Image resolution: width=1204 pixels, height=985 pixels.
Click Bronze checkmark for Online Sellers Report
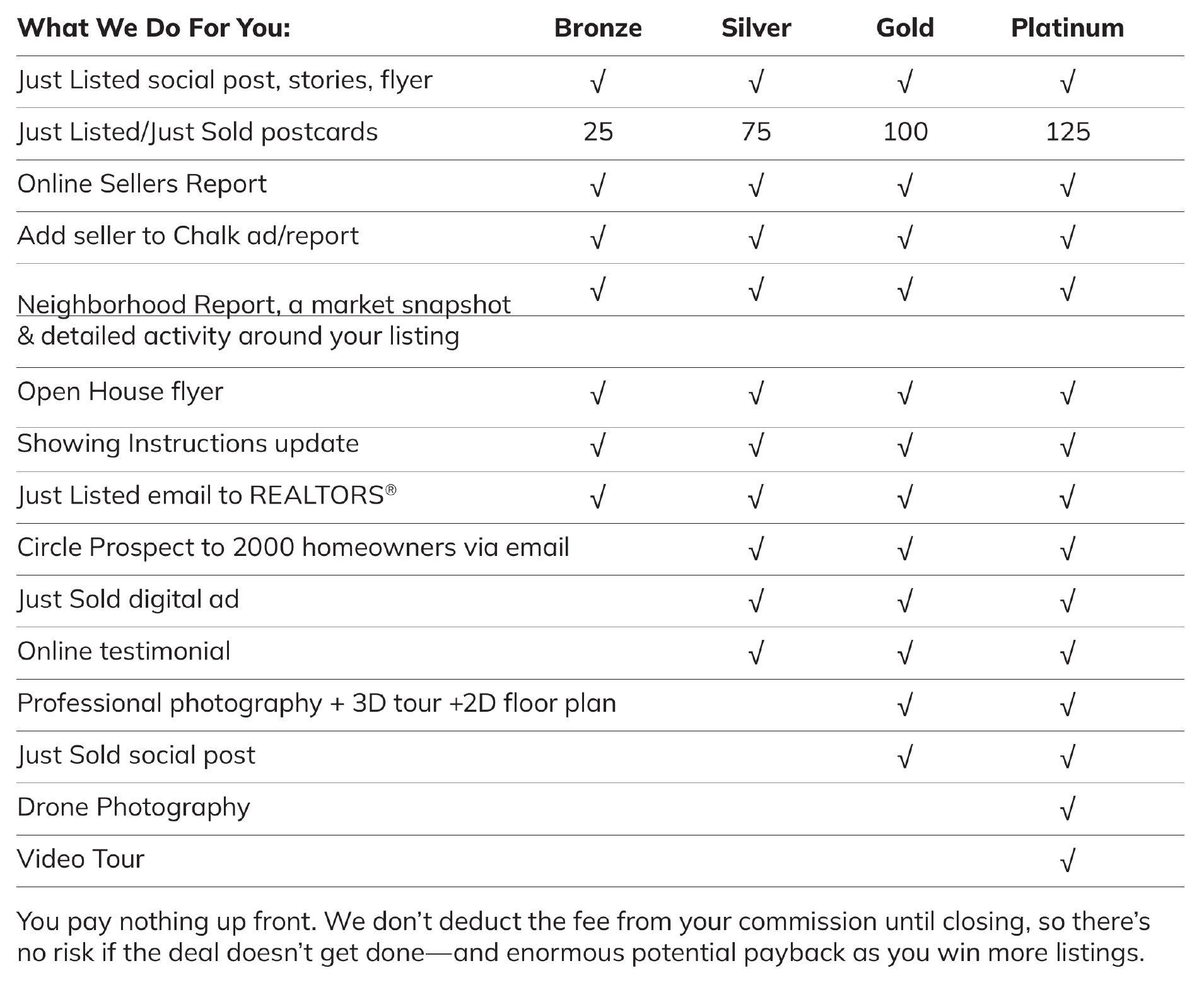(597, 186)
